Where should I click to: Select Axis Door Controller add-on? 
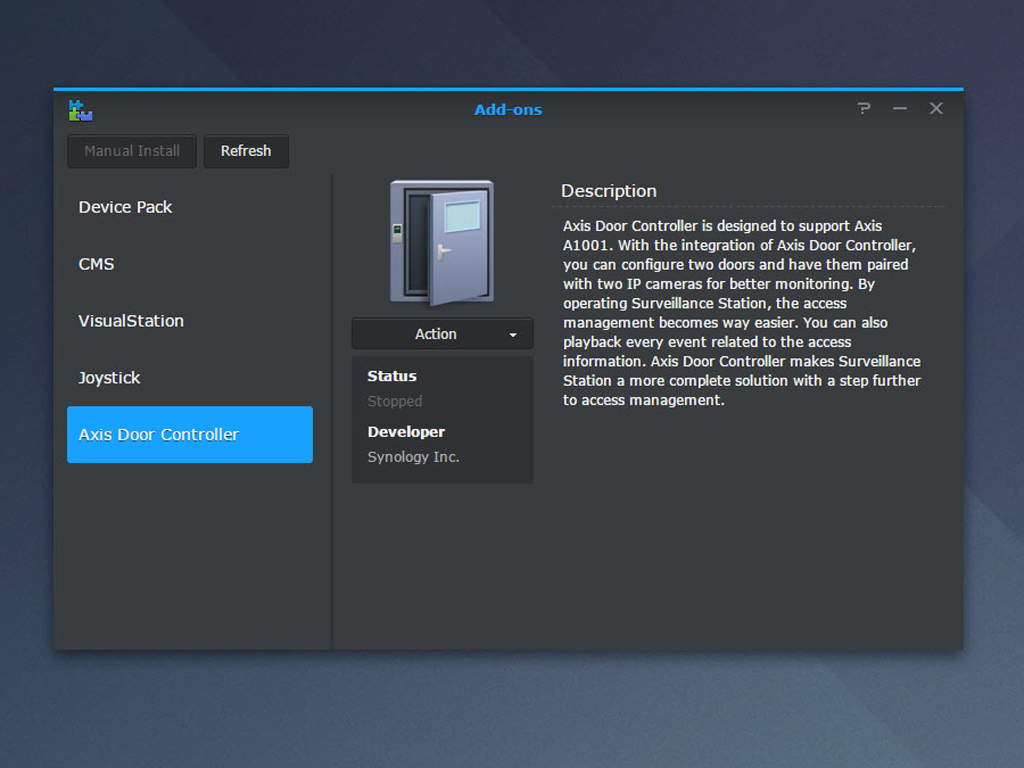(x=190, y=434)
